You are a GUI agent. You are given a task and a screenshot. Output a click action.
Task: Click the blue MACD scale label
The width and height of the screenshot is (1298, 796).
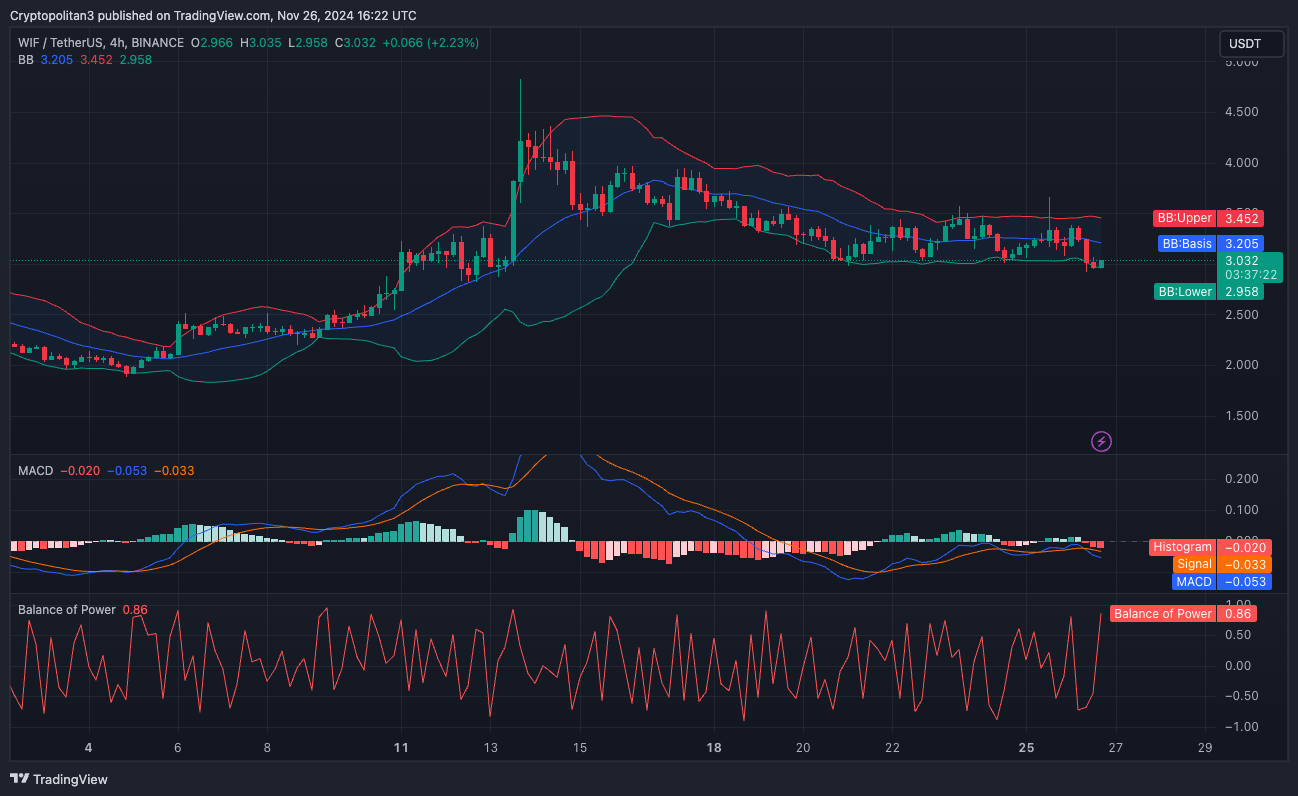1194,582
